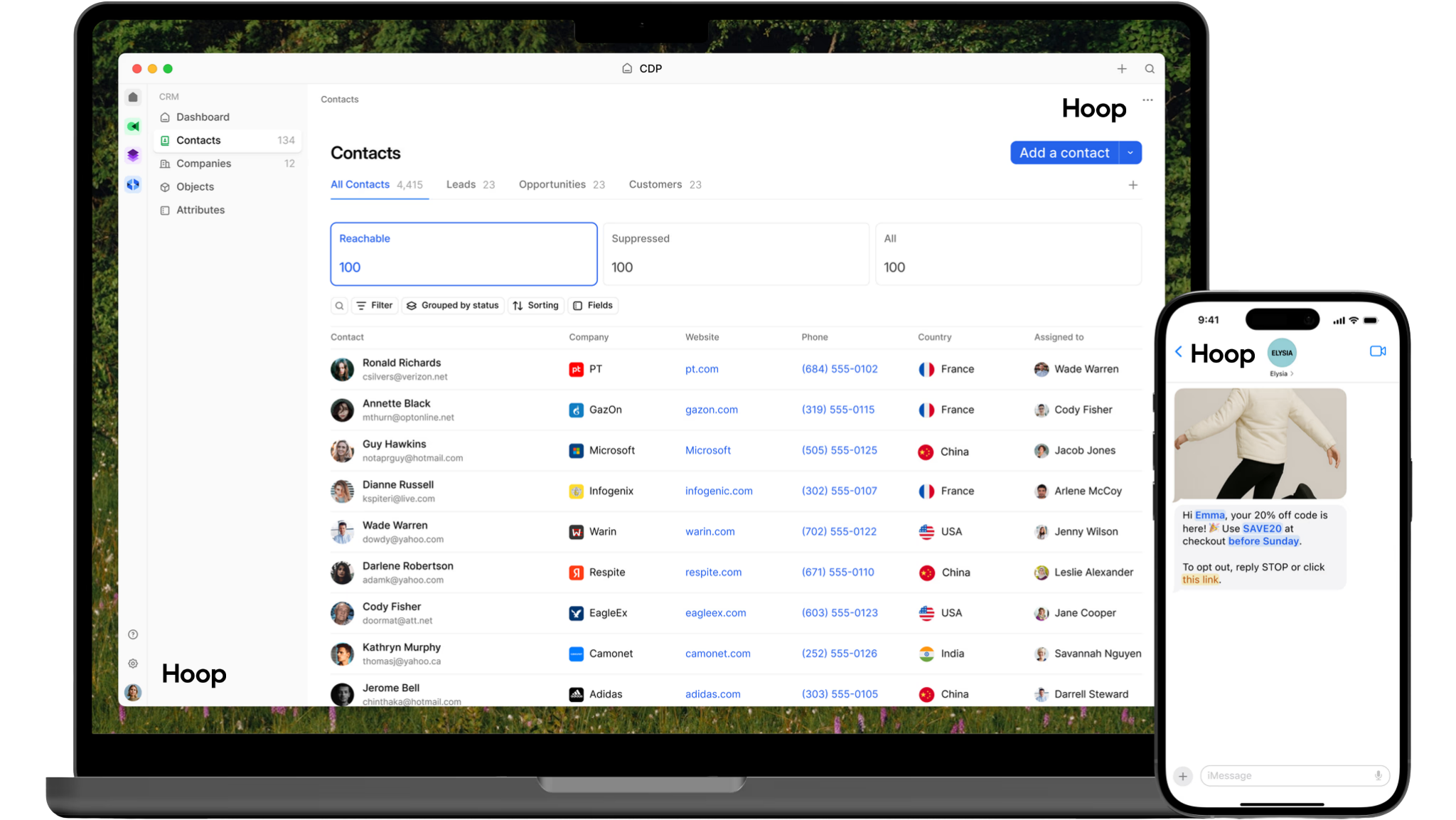Viewport: 1456px width, 820px height.
Task: Start a video call in the phone chat
Action: [x=1377, y=351]
